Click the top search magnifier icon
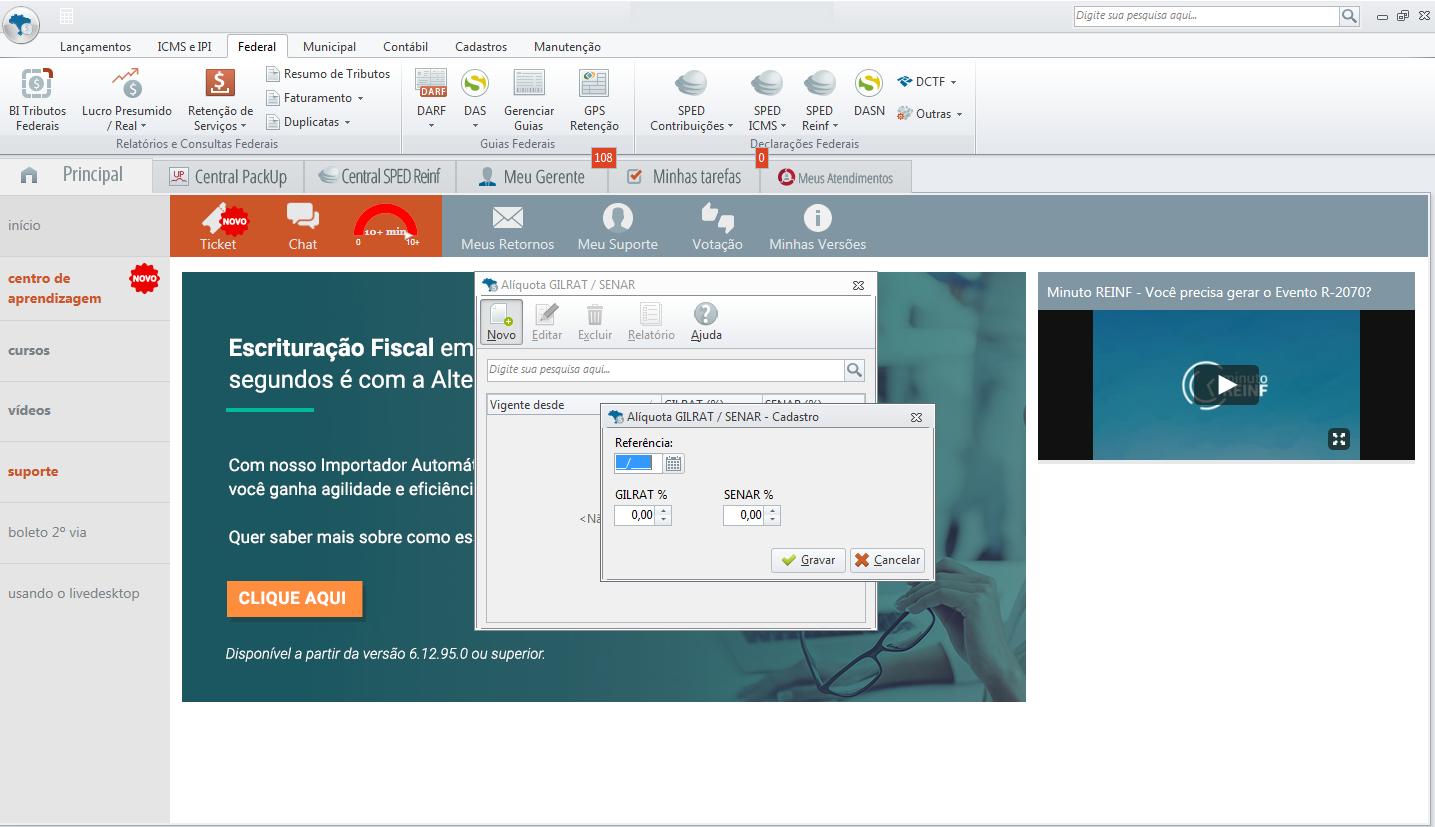 point(1349,16)
